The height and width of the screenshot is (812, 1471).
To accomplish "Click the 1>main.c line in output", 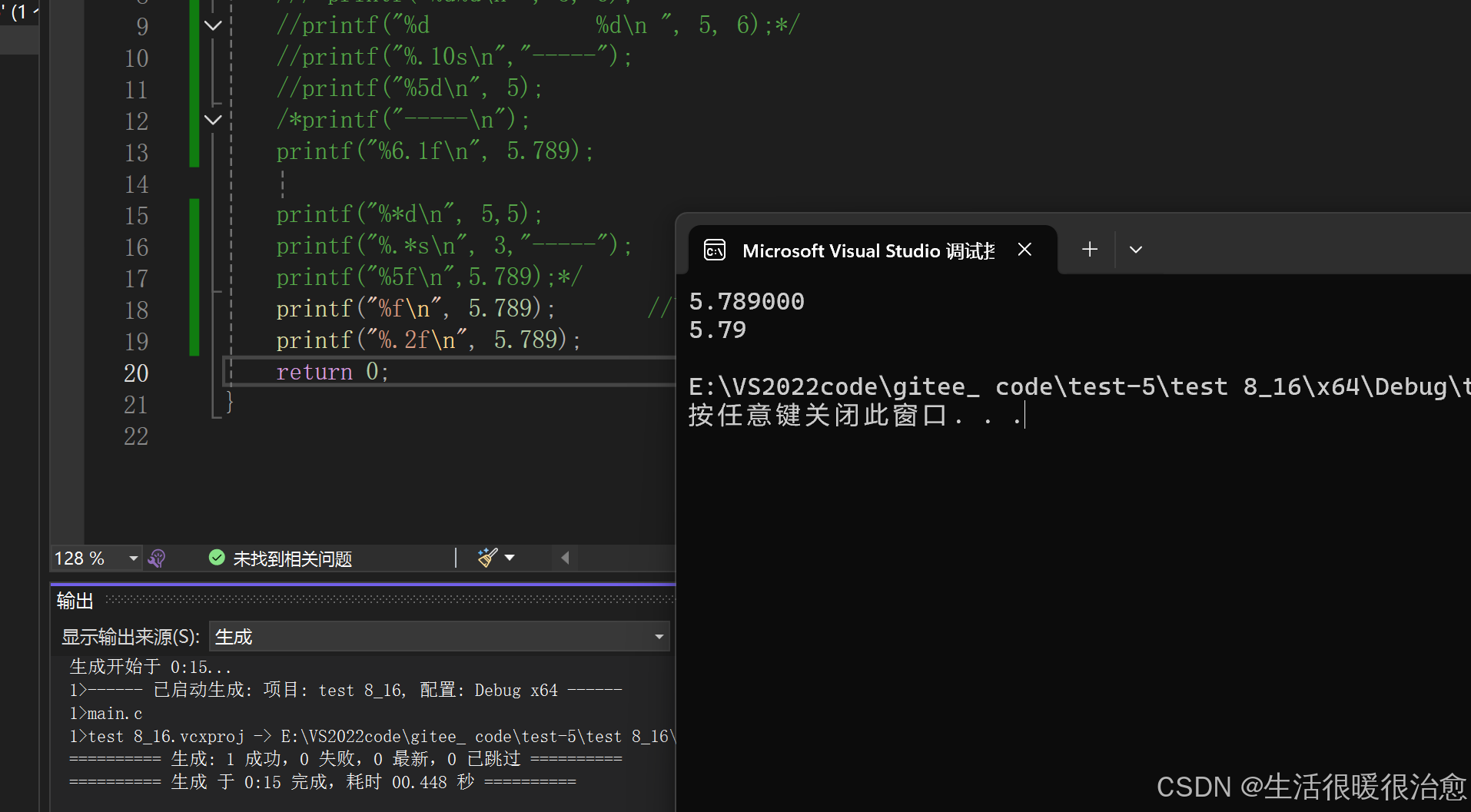I will (x=106, y=714).
